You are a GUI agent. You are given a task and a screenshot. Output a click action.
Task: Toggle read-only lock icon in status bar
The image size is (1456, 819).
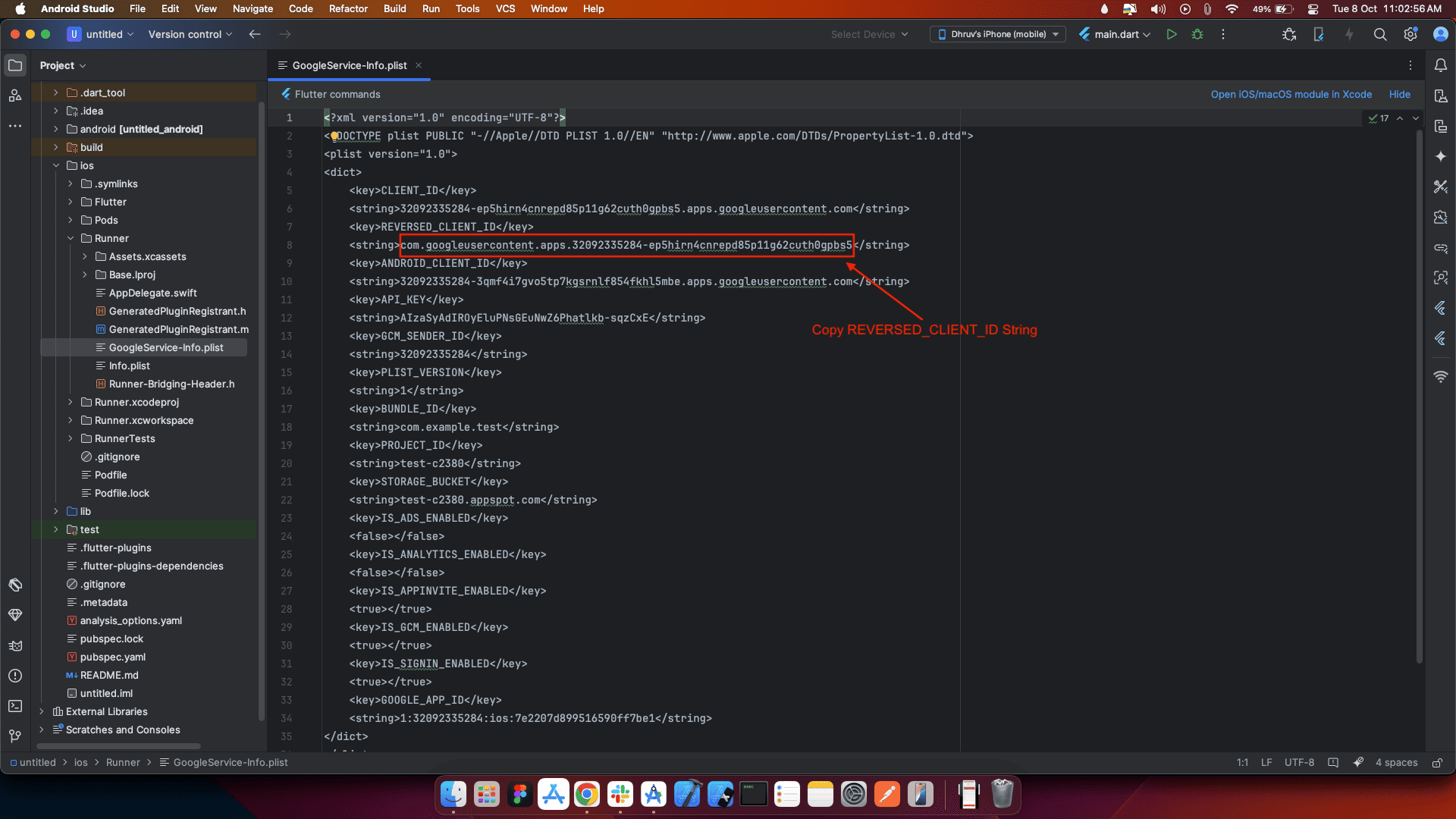coord(1437,763)
